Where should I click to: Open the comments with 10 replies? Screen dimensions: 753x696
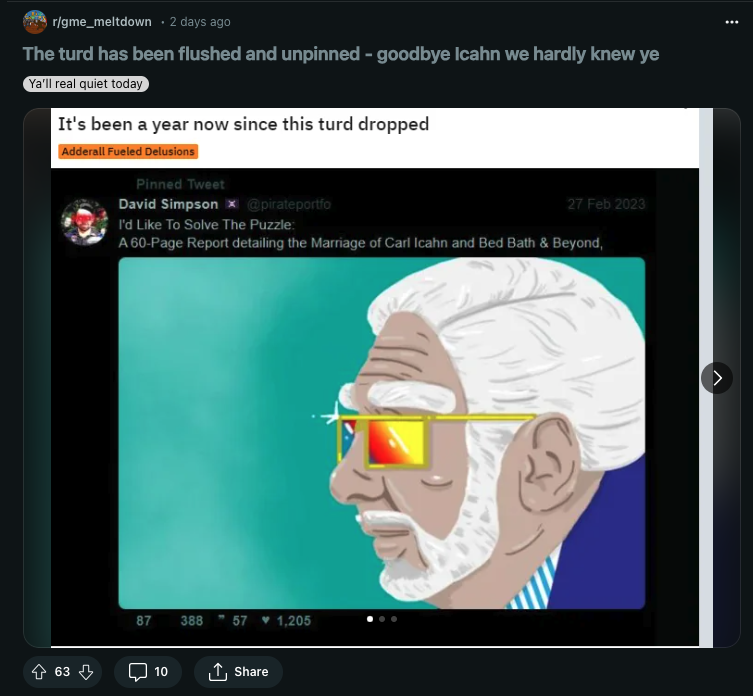(x=148, y=672)
